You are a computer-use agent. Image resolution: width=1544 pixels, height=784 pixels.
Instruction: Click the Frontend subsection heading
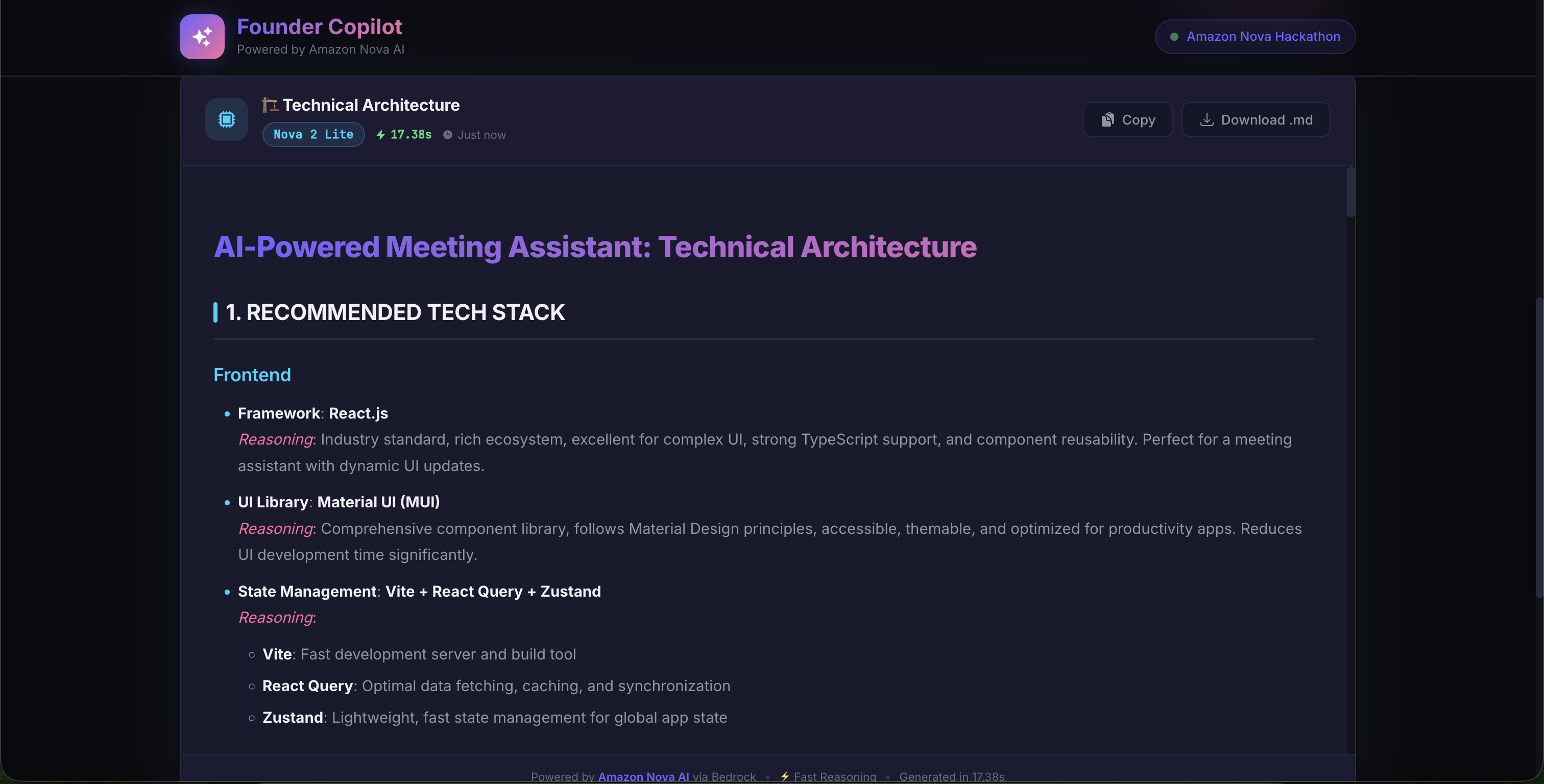(x=252, y=375)
